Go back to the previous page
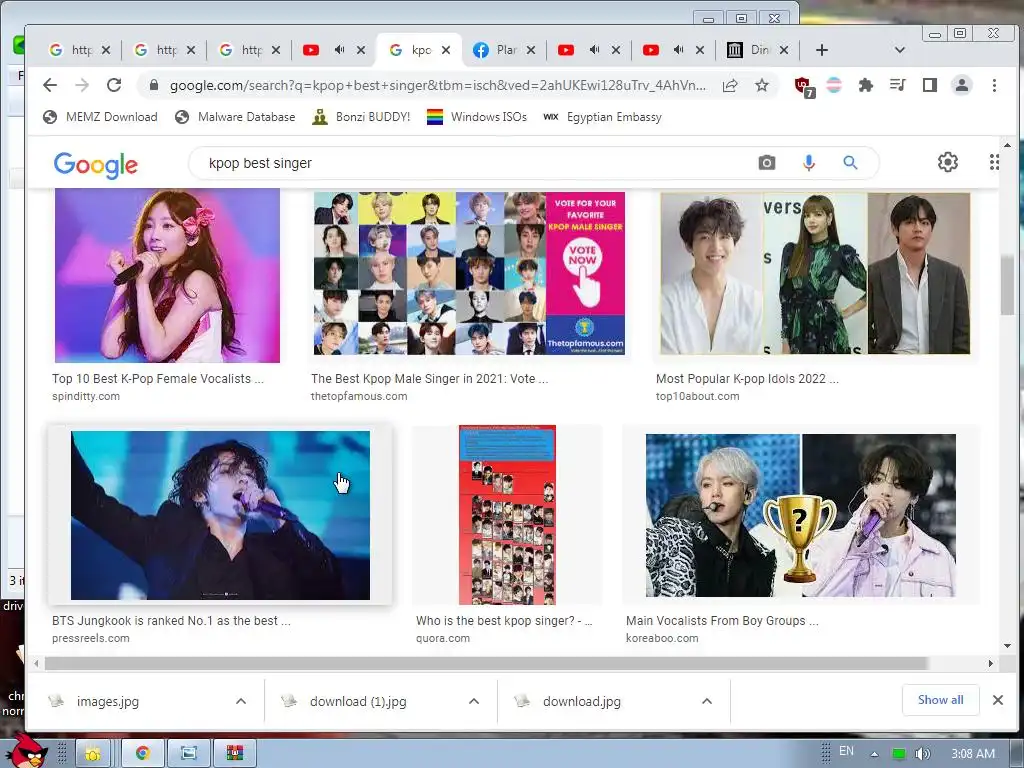Image resolution: width=1024 pixels, height=768 pixels. (50, 85)
